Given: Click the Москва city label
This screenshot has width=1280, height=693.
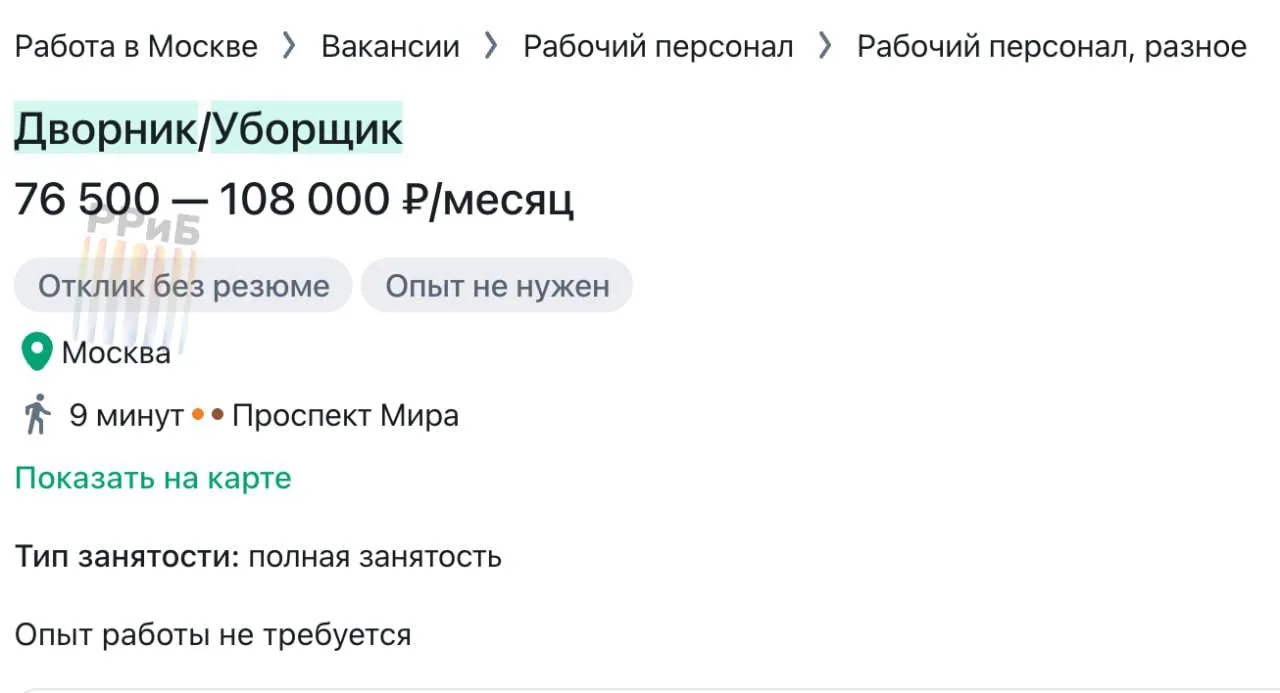Looking at the screenshot, I should pos(116,352).
